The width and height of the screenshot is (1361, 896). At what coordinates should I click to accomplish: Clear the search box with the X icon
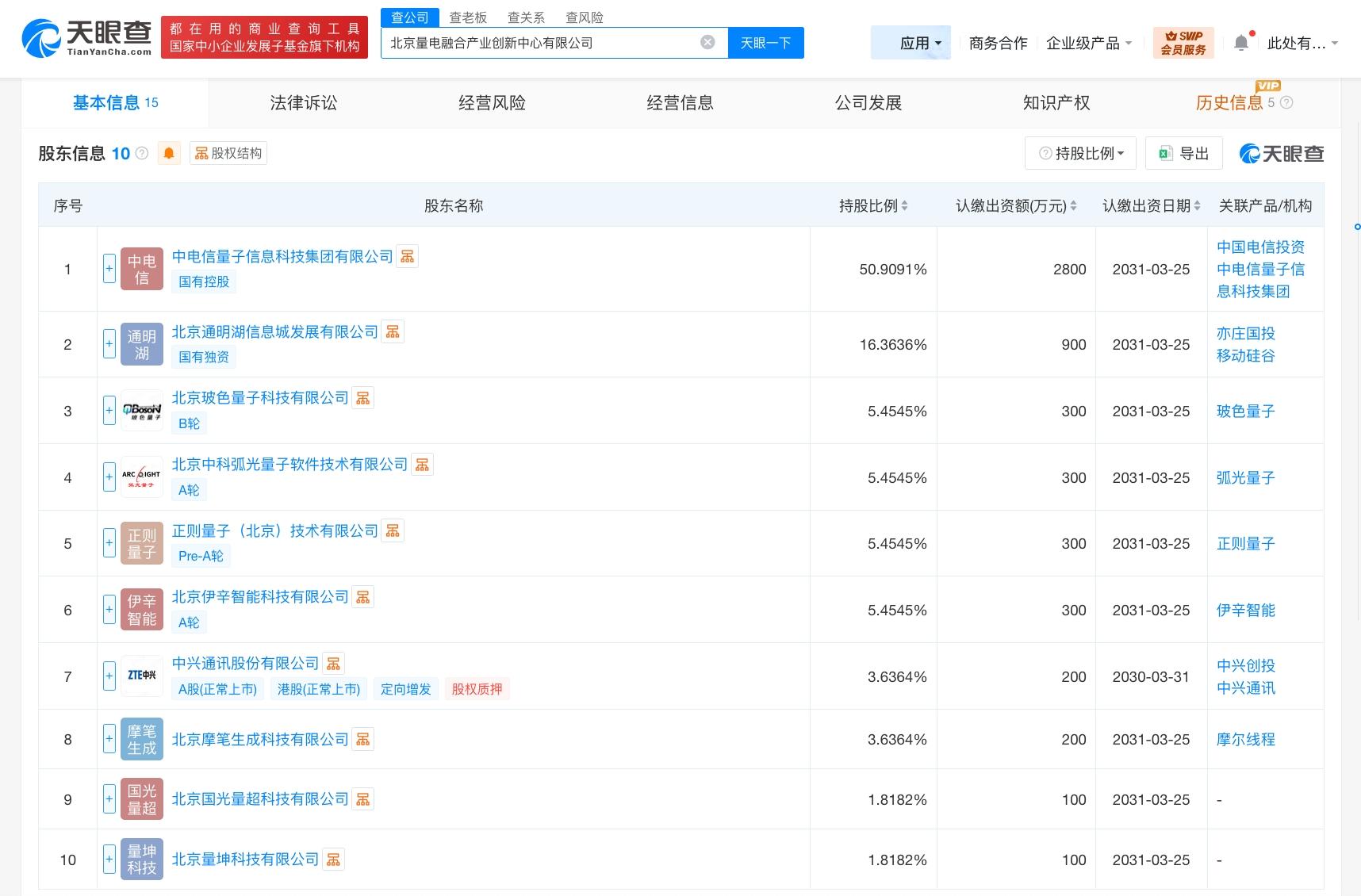(x=707, y=43)
